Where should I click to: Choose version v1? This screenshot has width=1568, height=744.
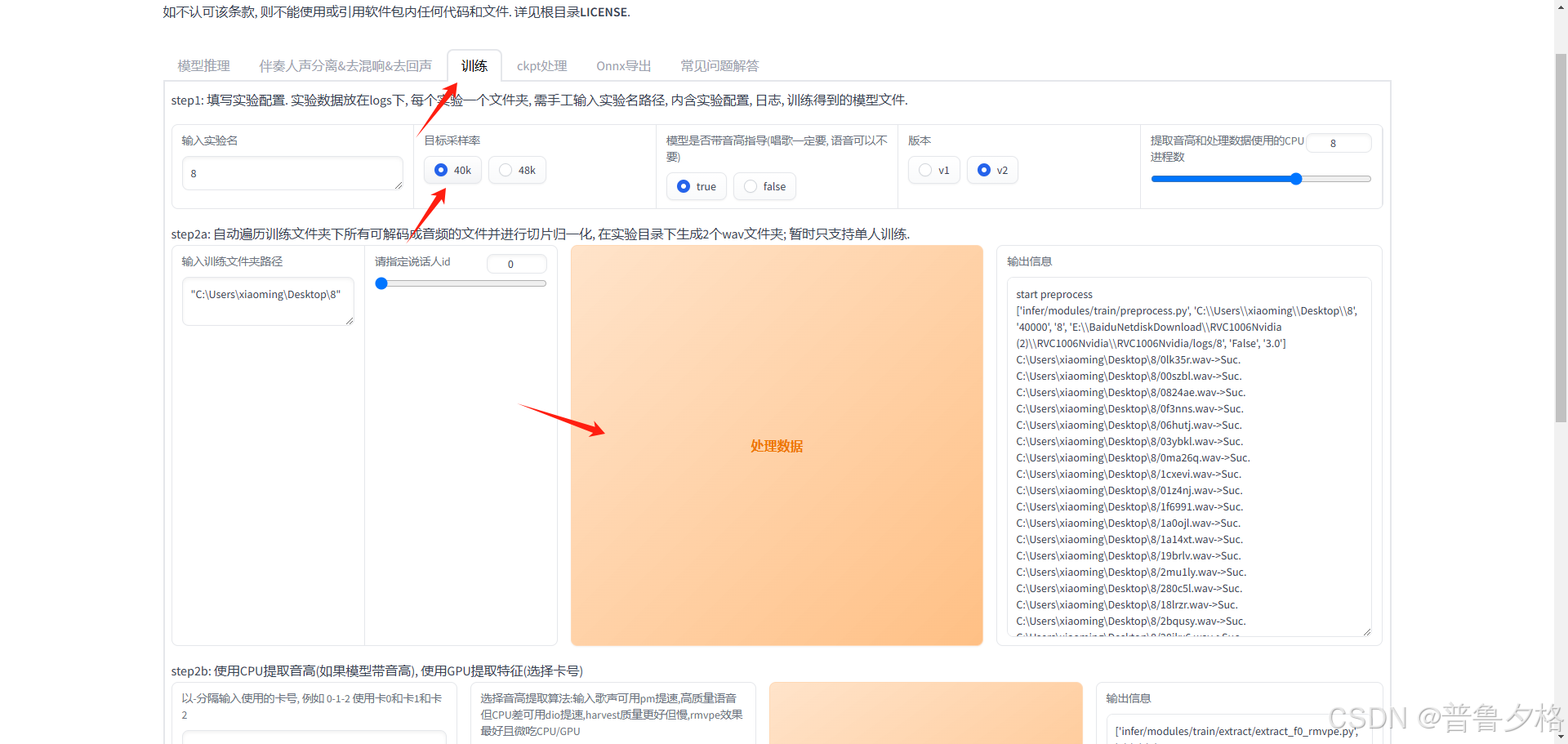coord(934,170)
